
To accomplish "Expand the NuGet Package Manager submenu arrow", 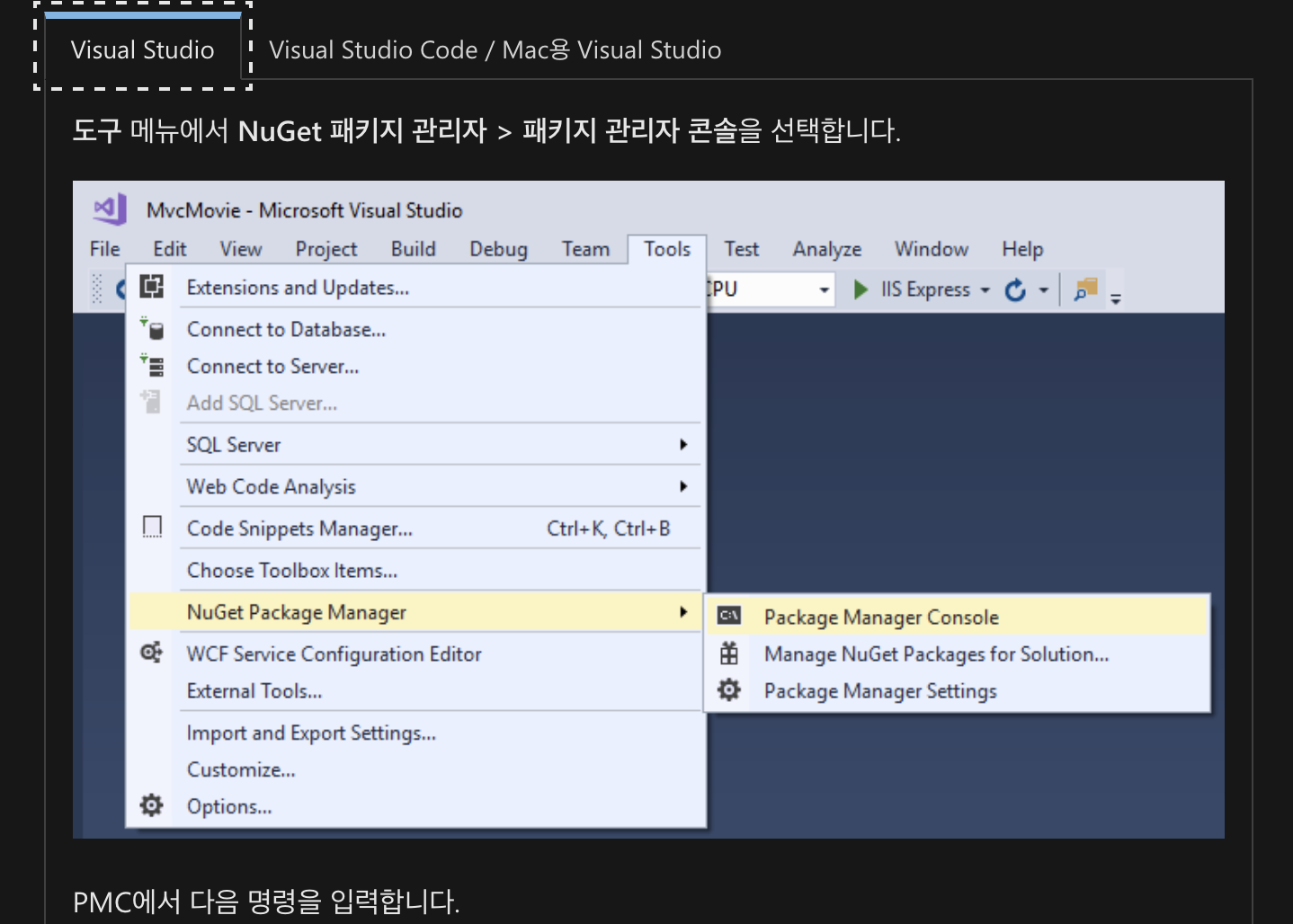I will point(683,612).
